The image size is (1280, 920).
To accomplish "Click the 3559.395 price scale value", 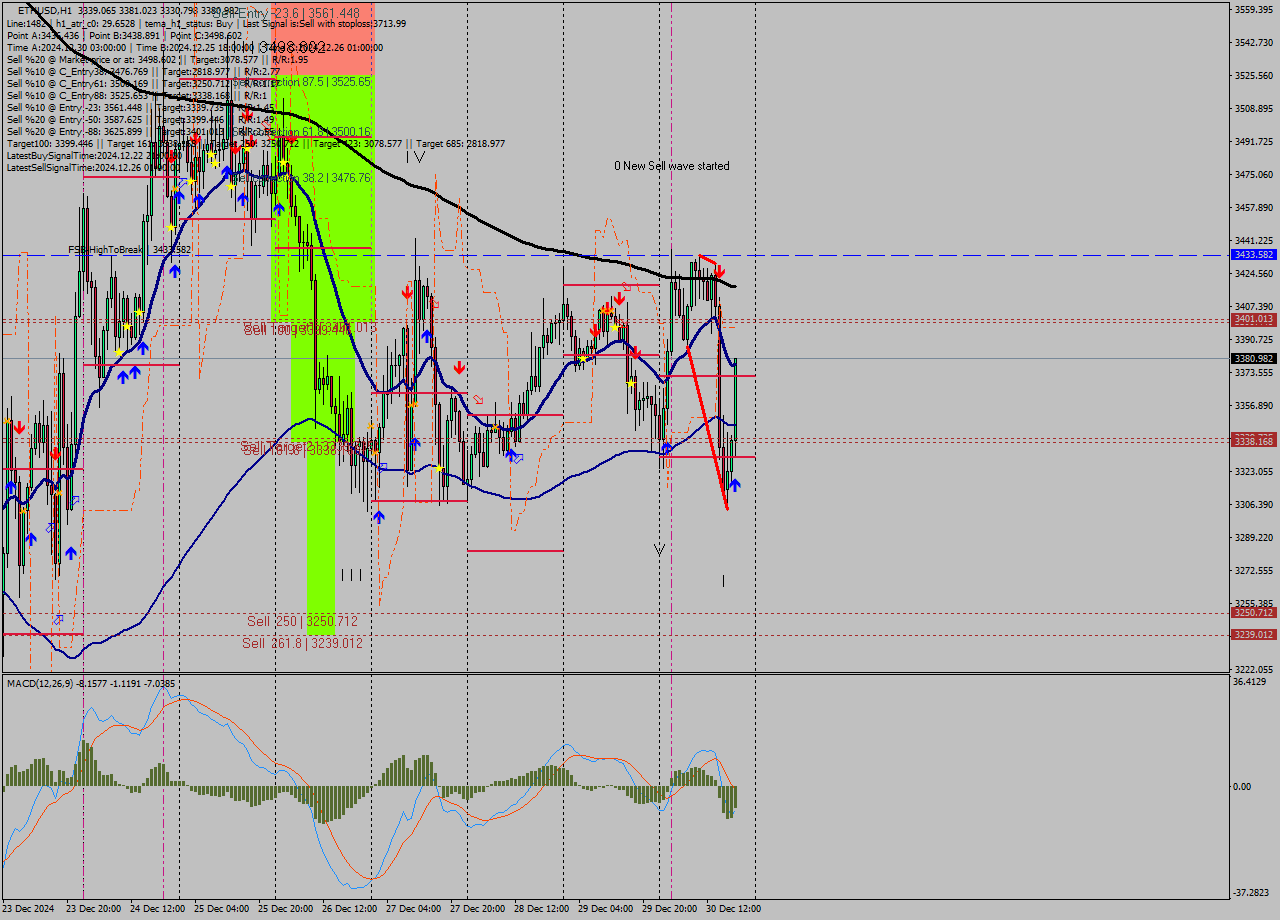I will point(1254,9).
